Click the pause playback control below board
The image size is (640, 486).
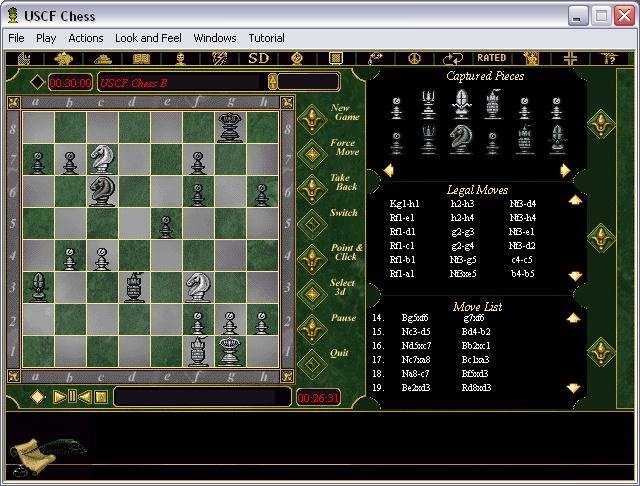(x=73, y=397)
